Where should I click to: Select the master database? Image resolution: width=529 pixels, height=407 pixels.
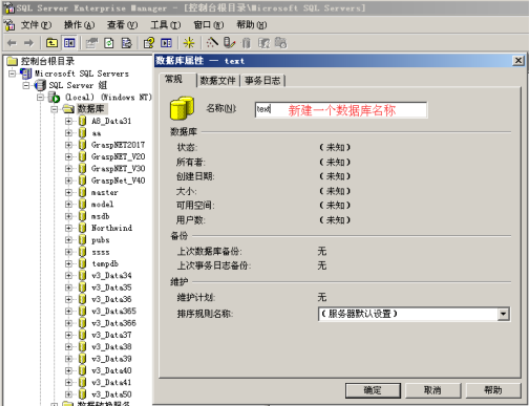(105, 192)
